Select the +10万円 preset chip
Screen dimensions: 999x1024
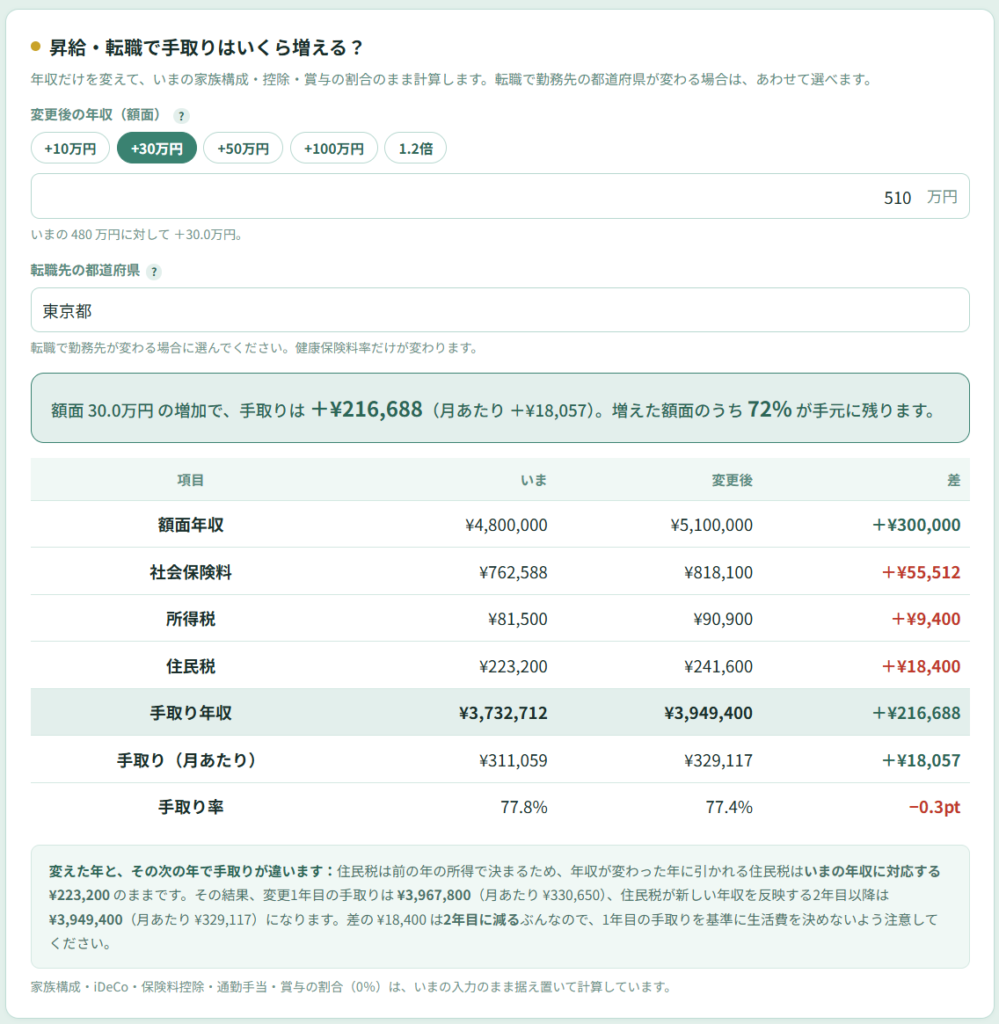tap(70, 148)
